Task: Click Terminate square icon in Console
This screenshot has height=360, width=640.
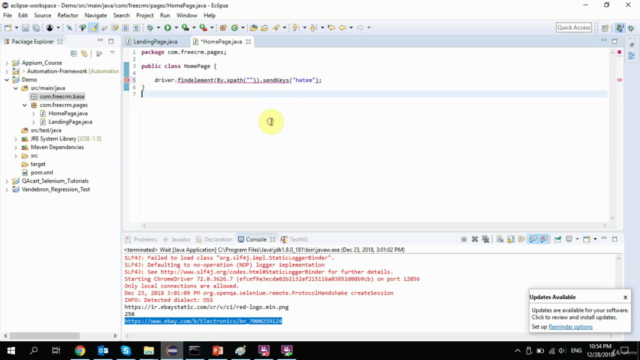Action: pos(464,239)
